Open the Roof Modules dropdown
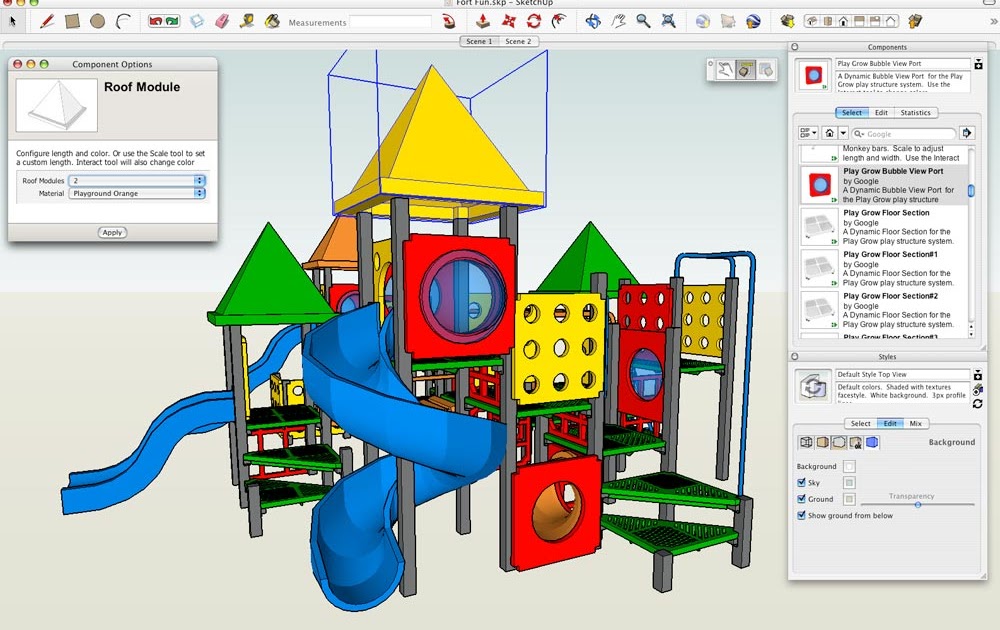The width and height of the screenshot is (1000, 630). point(136,180)
